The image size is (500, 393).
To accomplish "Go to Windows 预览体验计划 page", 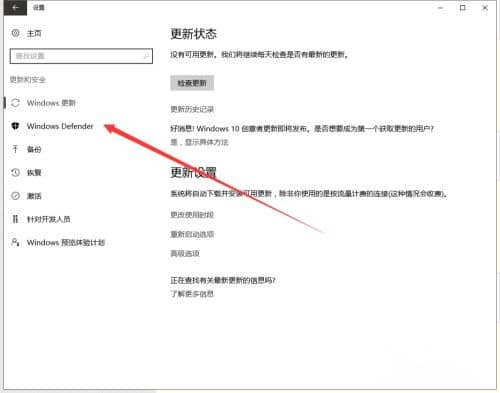I will pos(66,242).
